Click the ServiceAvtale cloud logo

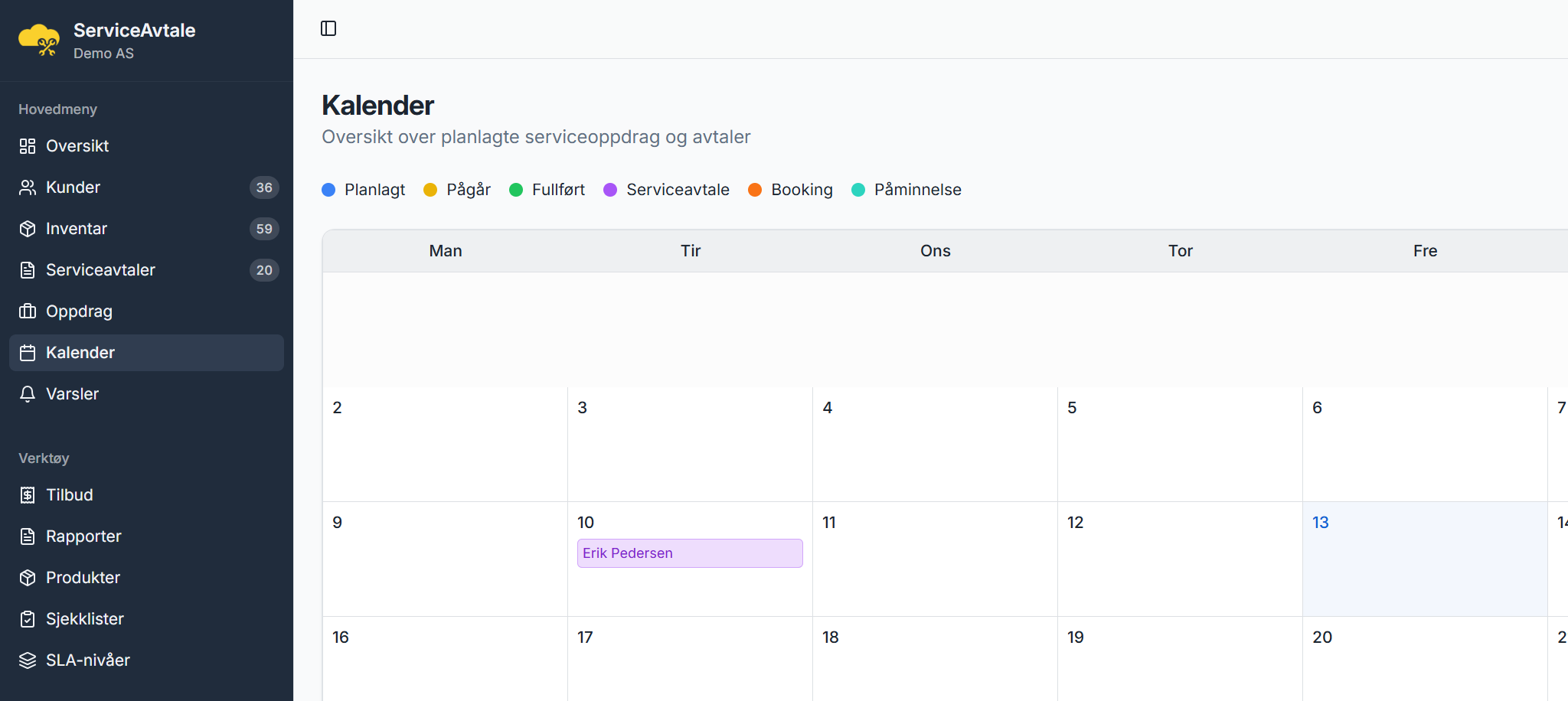pyautogui.click(x=38, y=40)
